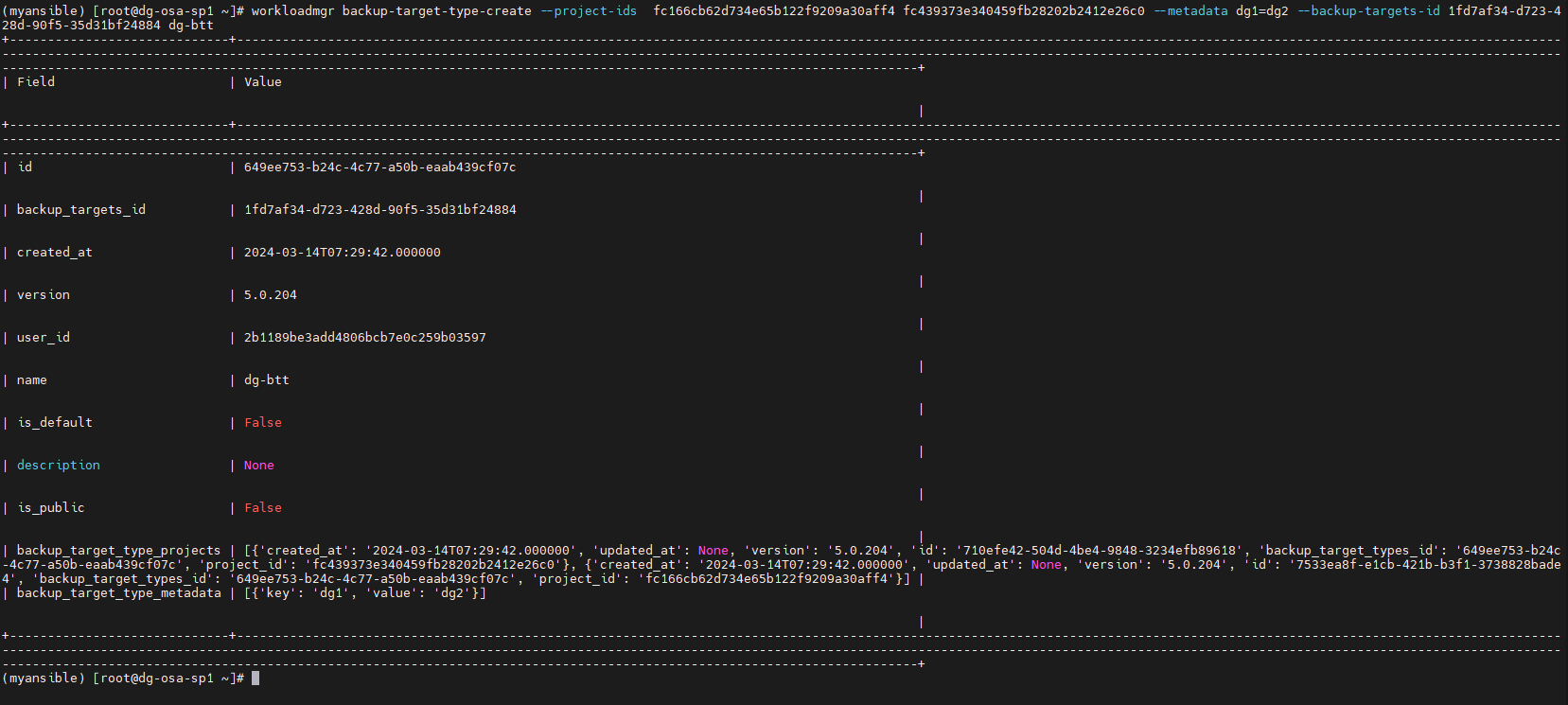
Task: Click the id value 649ee753-b24c-4c77-a50b-eaab439cf07c
Action: pos(379,167)
